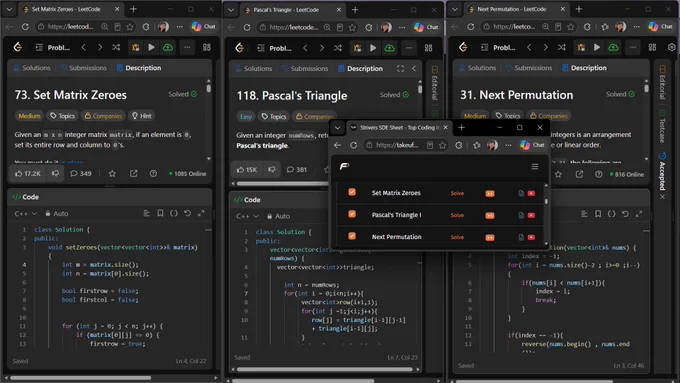The width and height of the screenshot is (680, 383).
Task: Open C++ language dropdown in Set Matrix Zeroes
Action: [26, 213]
